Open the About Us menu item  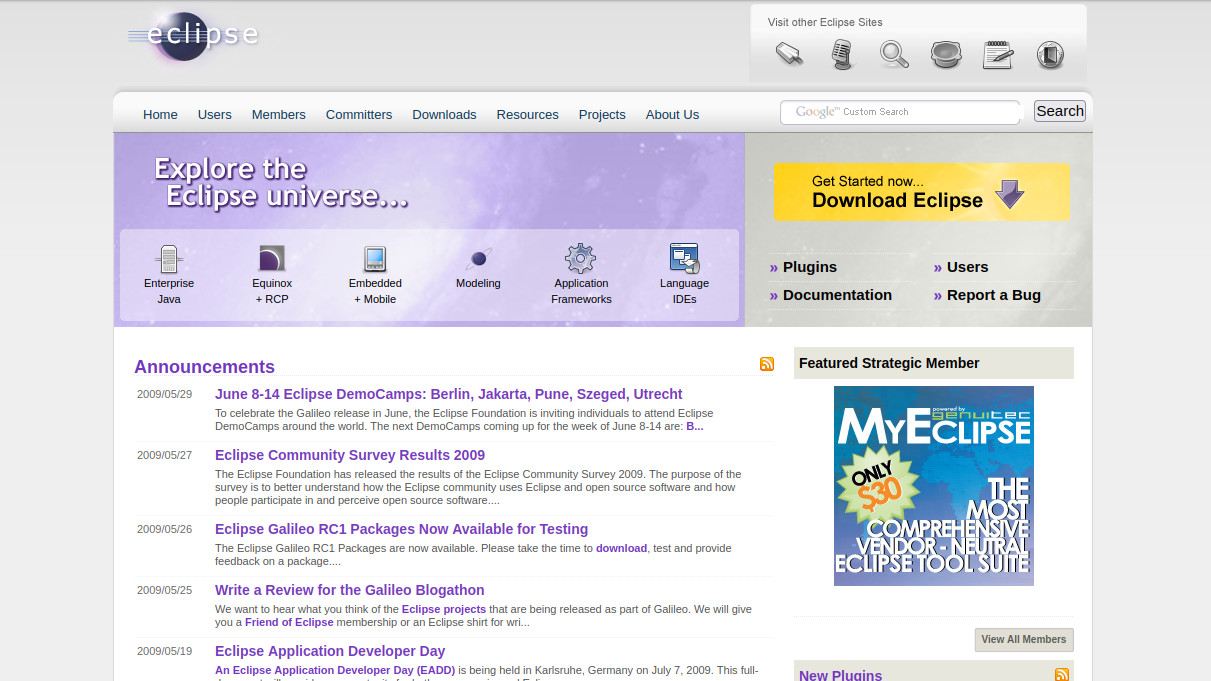coord(672,114)
